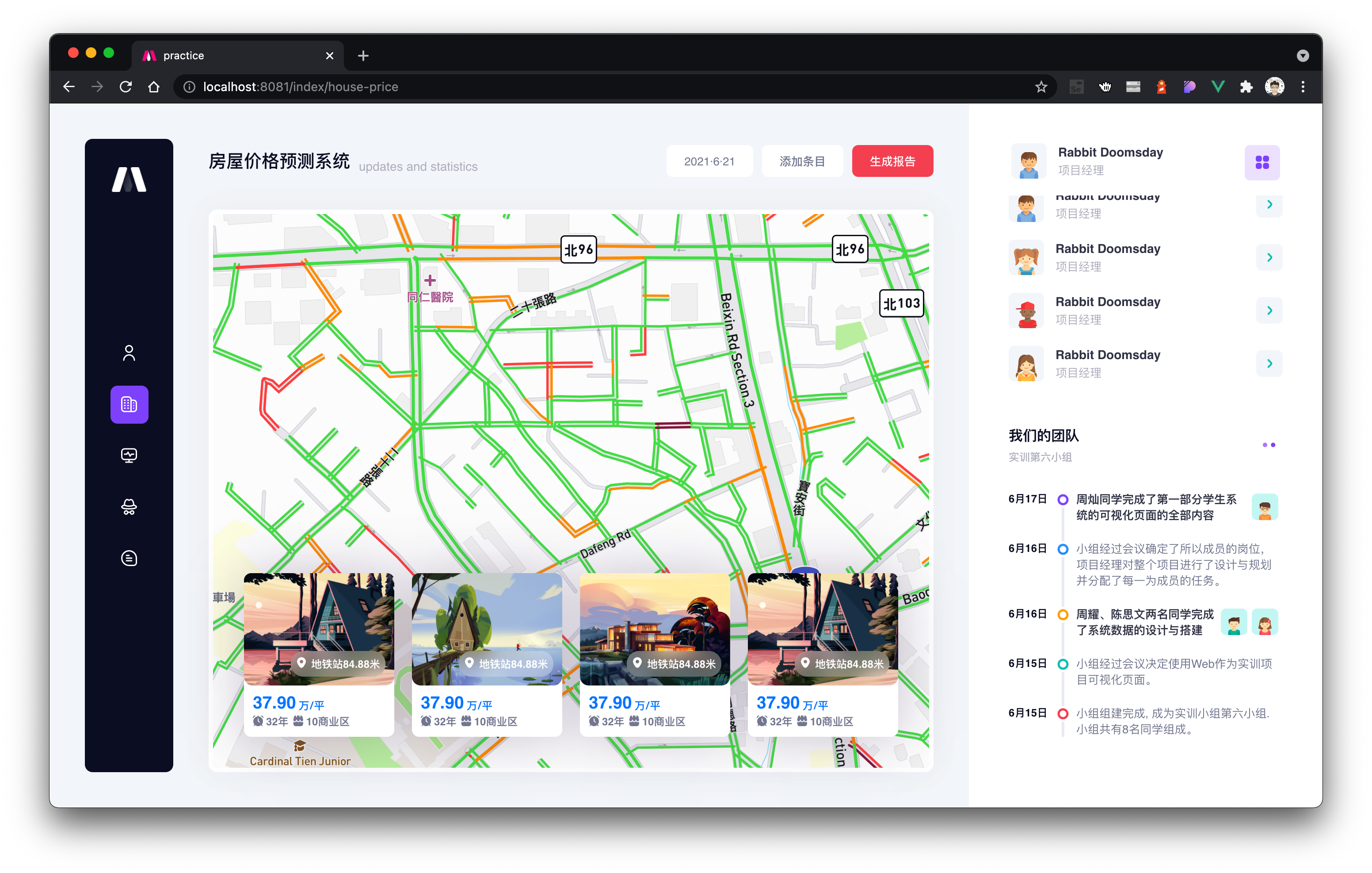Click the app logo atop the sidebar
1372x873 pixels.
(129, 180)
